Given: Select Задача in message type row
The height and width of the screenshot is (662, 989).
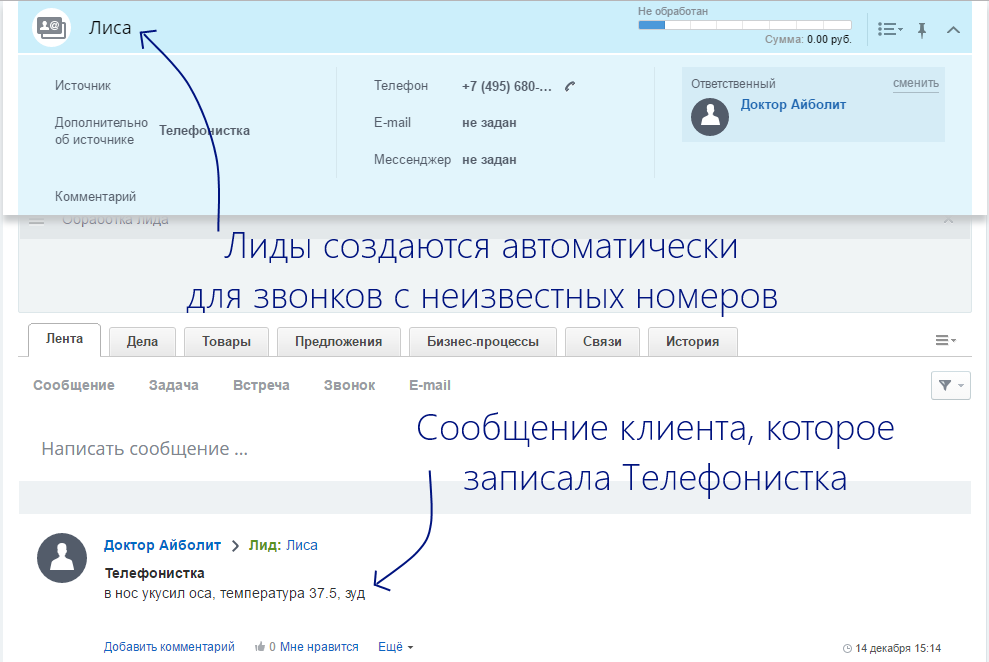Looking at the screenshot, I should pos(174,385).
